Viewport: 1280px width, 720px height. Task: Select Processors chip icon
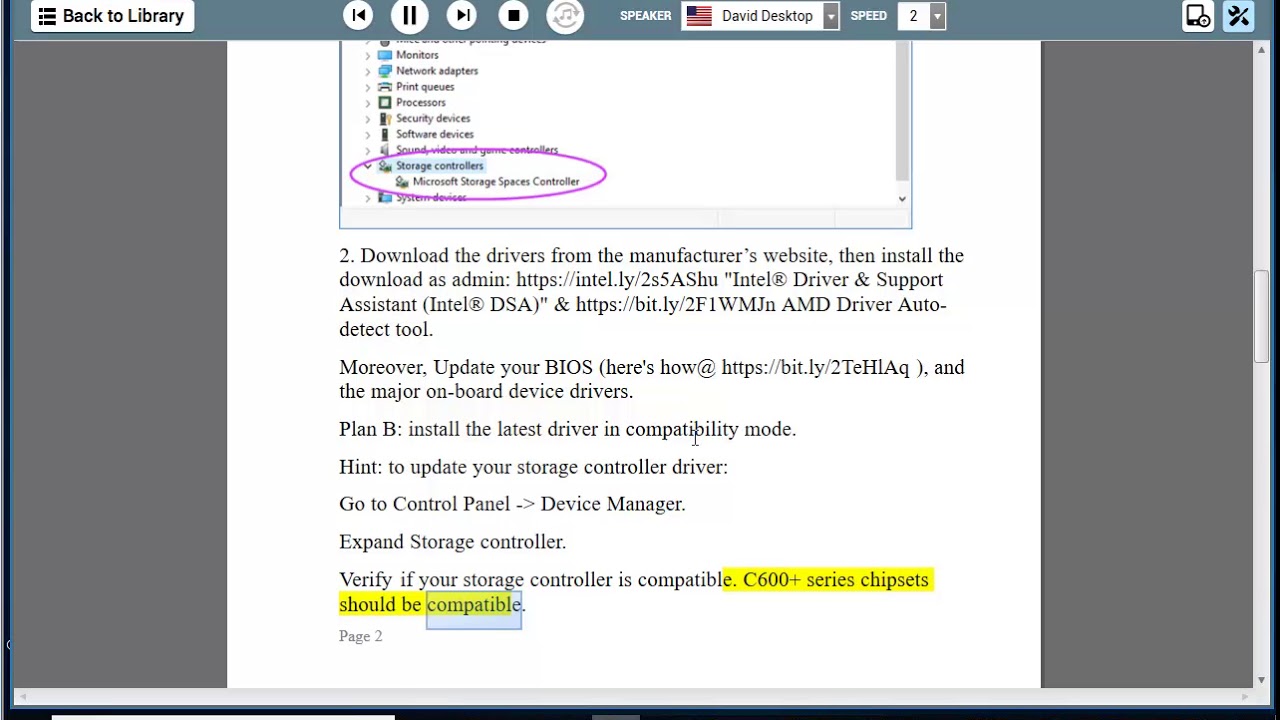385,103
